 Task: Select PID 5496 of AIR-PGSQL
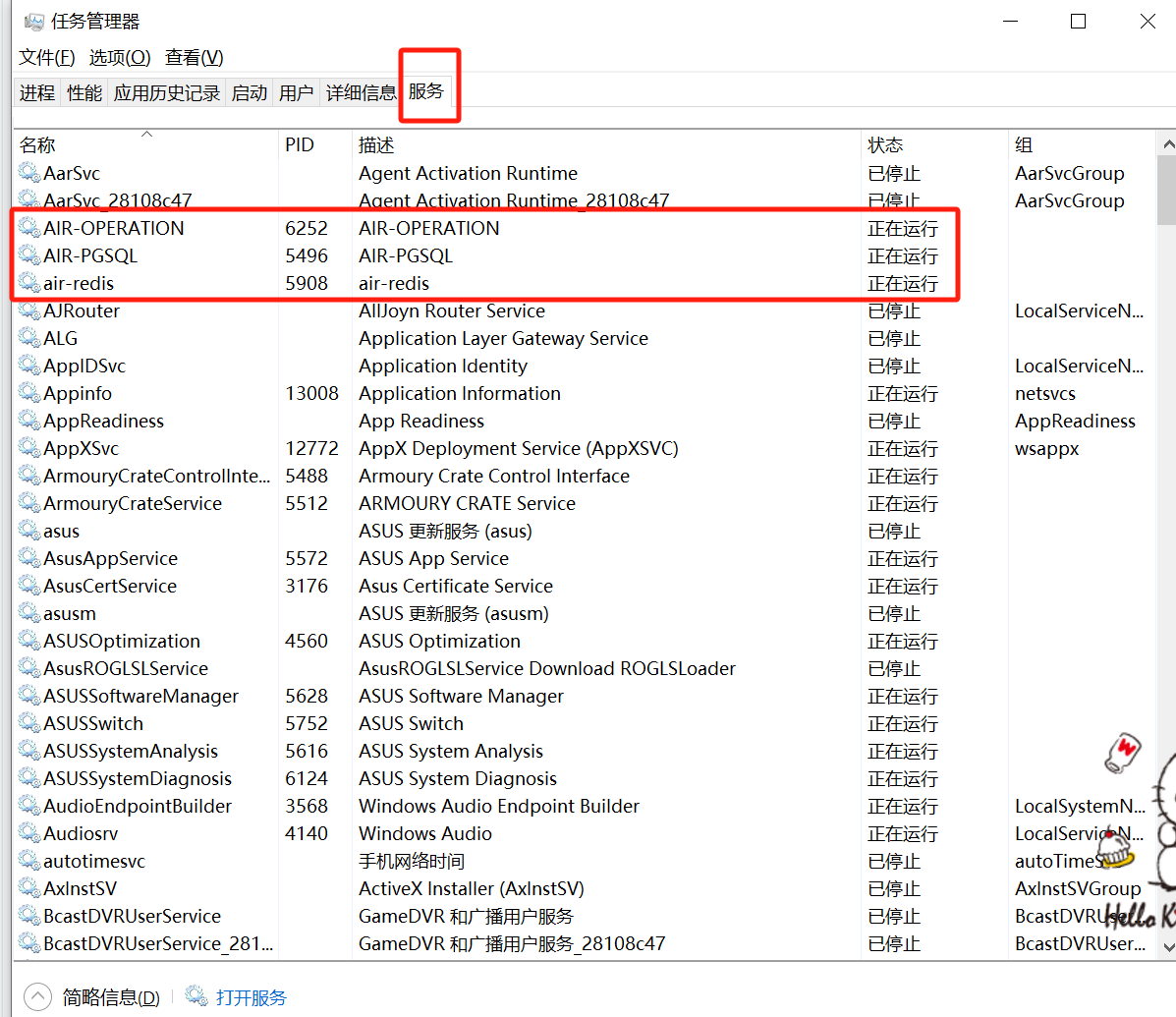(307, 255)
